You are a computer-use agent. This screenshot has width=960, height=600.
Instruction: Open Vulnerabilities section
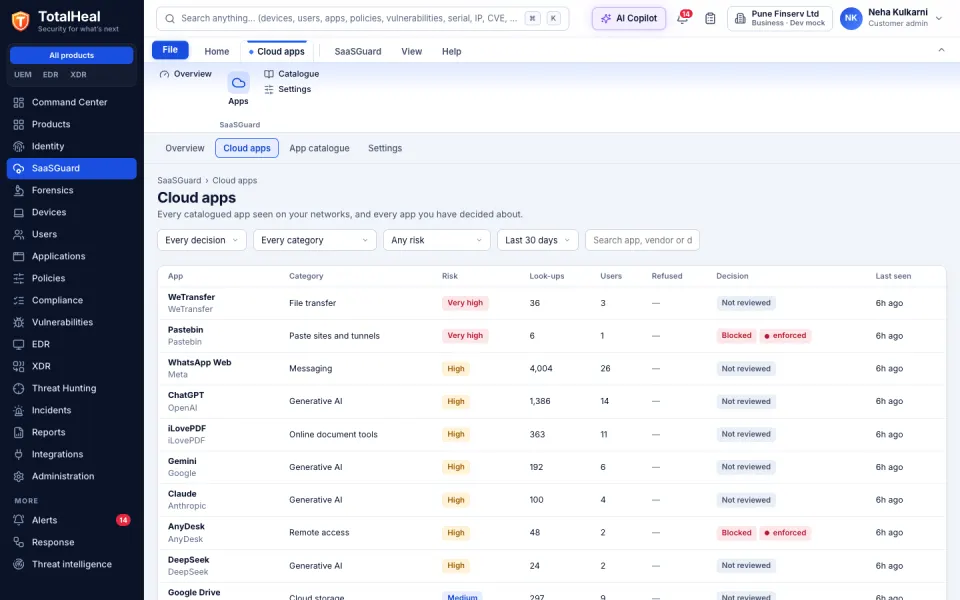point(72,323)
